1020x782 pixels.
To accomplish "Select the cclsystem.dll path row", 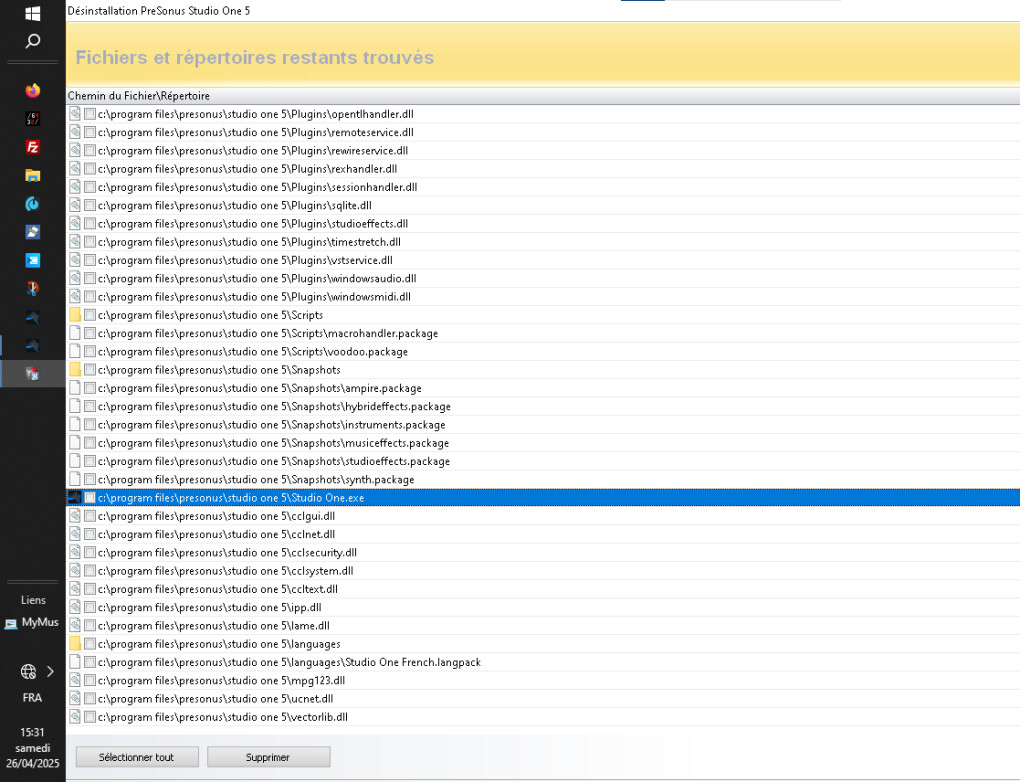I will coord(543,571).
